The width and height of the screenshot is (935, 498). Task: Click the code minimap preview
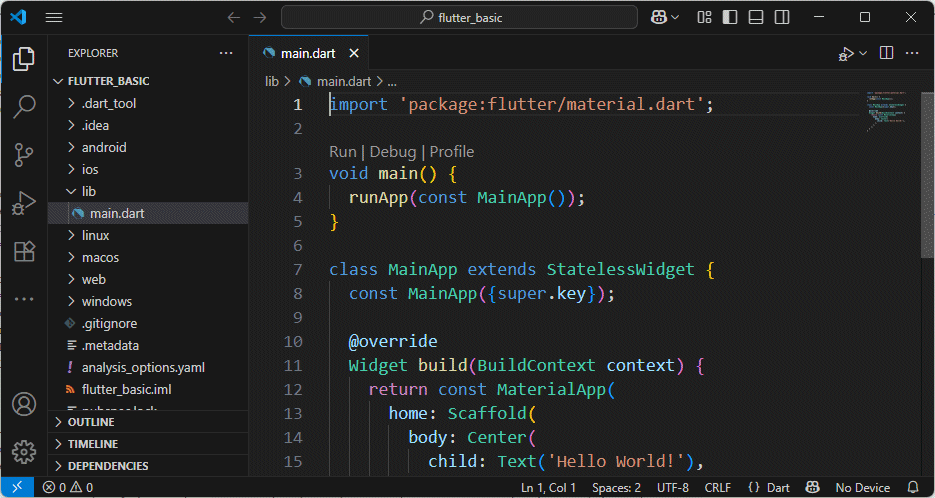[885, 110]
